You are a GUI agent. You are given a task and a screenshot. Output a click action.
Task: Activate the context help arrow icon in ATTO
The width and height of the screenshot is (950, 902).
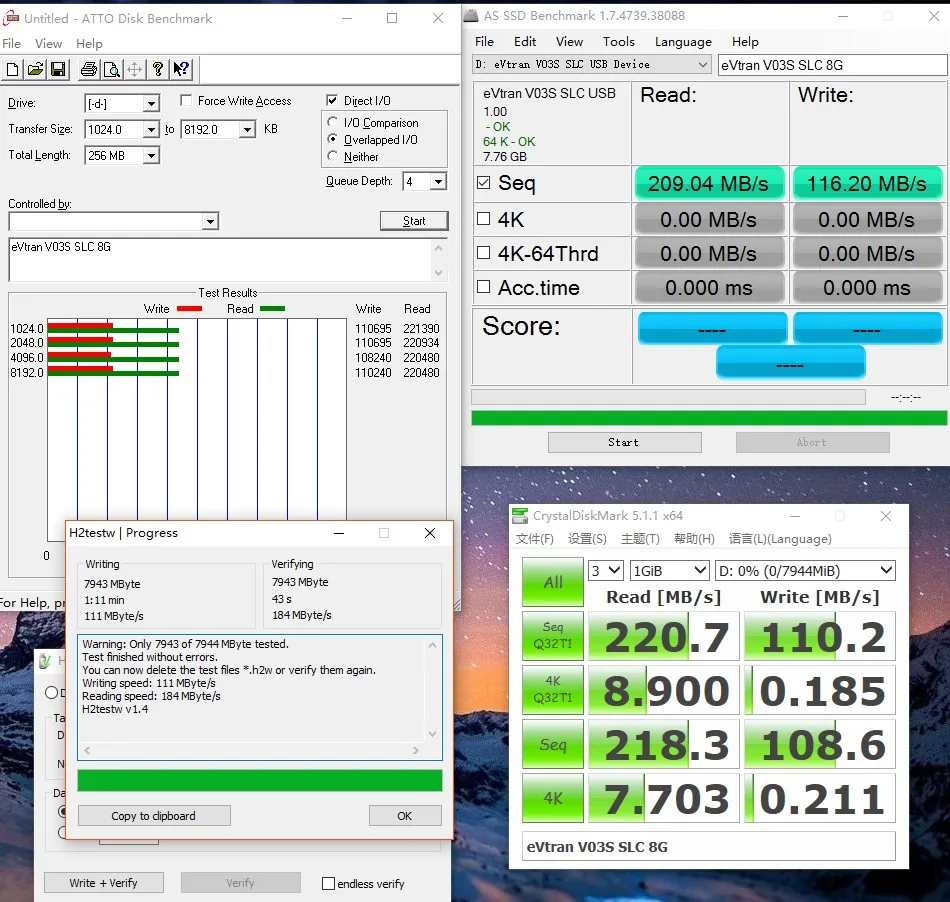(181, 69)
